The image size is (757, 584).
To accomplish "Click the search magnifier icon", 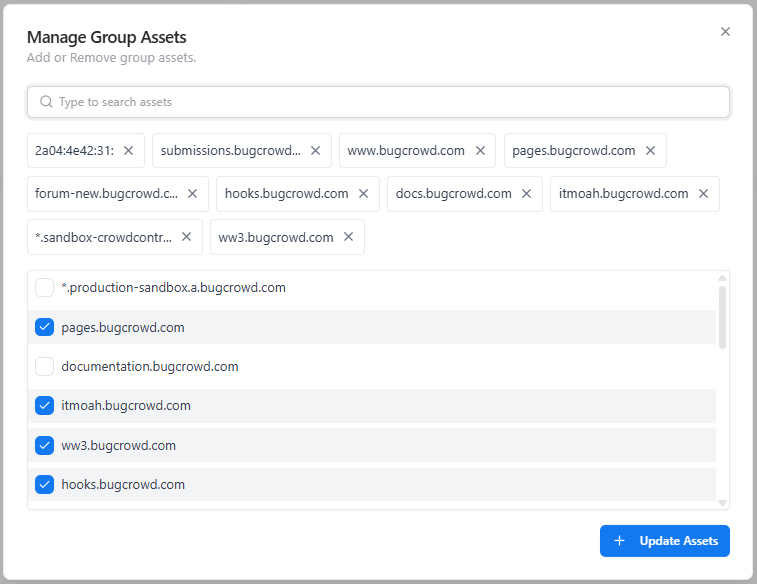I will click(46, 102).
